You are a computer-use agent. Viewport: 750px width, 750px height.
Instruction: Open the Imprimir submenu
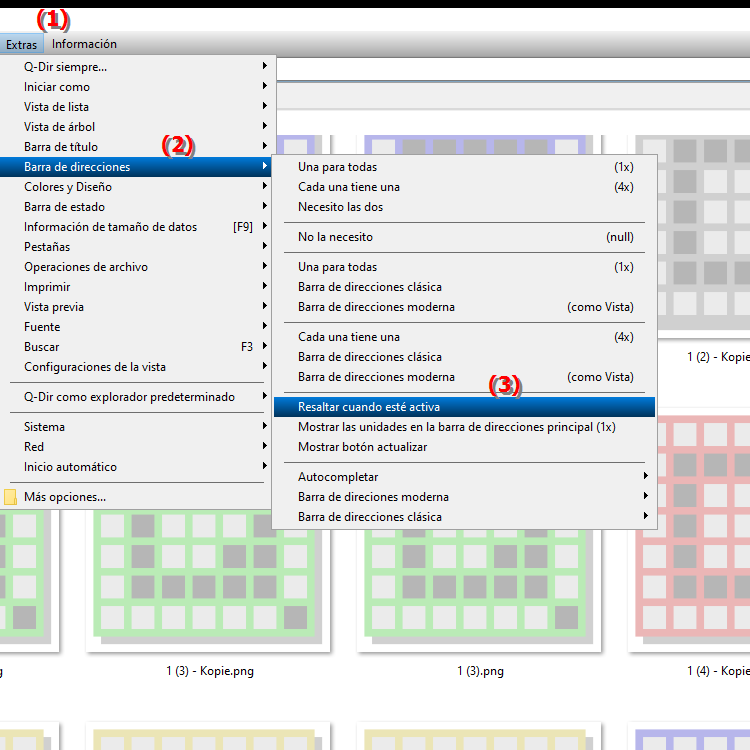click(x=137, y=287)
